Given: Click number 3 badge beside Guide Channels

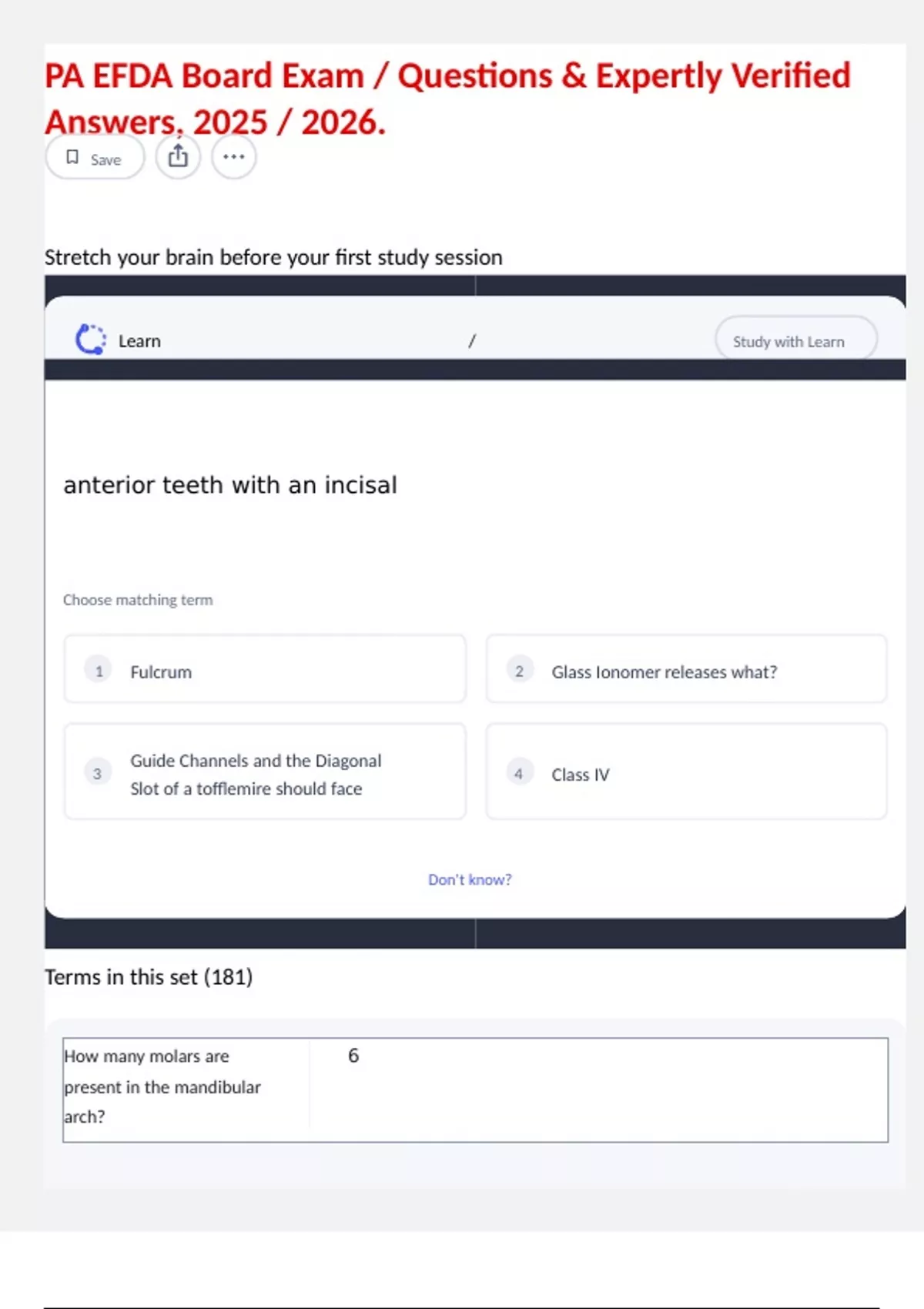Looking at the screenshot, I should (98, 773).
